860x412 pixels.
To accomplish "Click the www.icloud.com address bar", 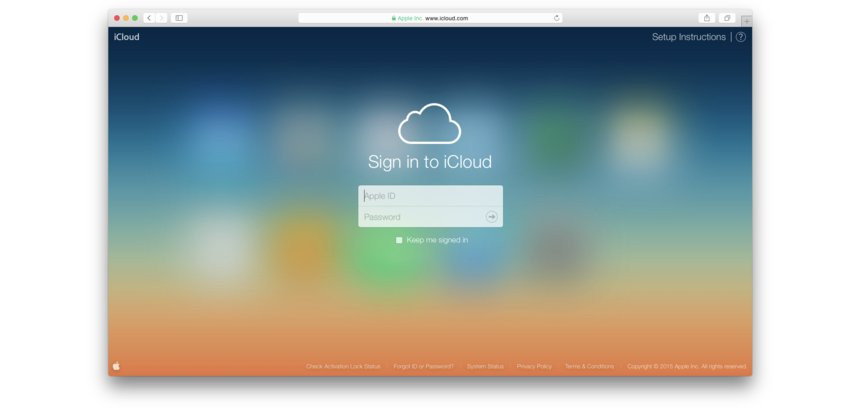I will point(431,18).
